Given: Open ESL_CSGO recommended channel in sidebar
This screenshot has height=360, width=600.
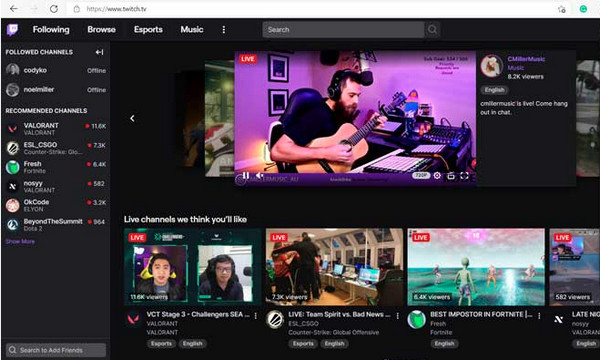Looking at the screenshot, I should click(56, 148).
